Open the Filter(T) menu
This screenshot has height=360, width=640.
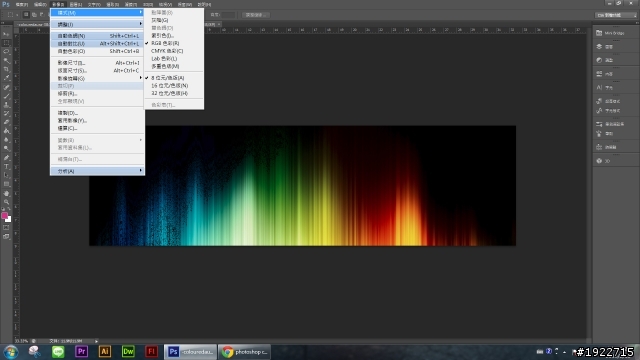pos(131,4)
